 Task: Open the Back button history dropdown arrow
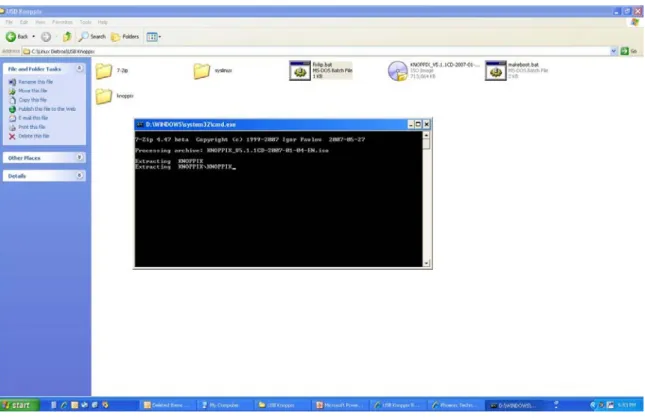(34, 37)
